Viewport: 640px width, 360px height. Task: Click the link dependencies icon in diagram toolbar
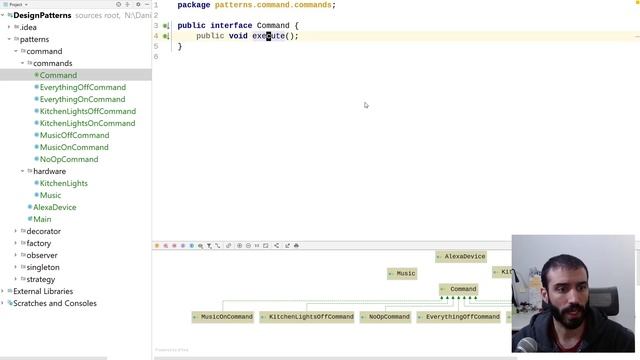tap(229, 246)
